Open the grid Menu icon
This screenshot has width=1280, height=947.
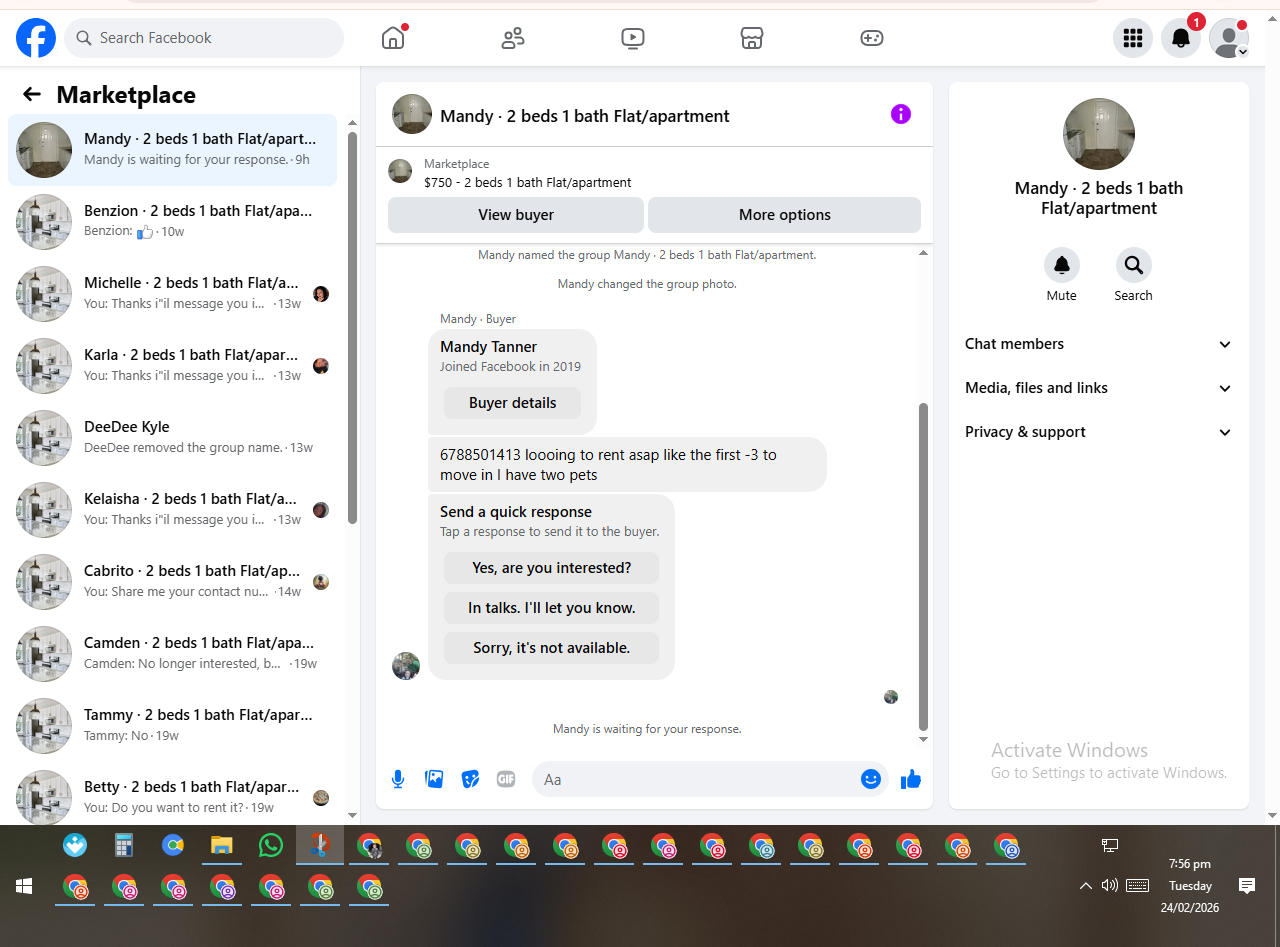pos(1133,38)
